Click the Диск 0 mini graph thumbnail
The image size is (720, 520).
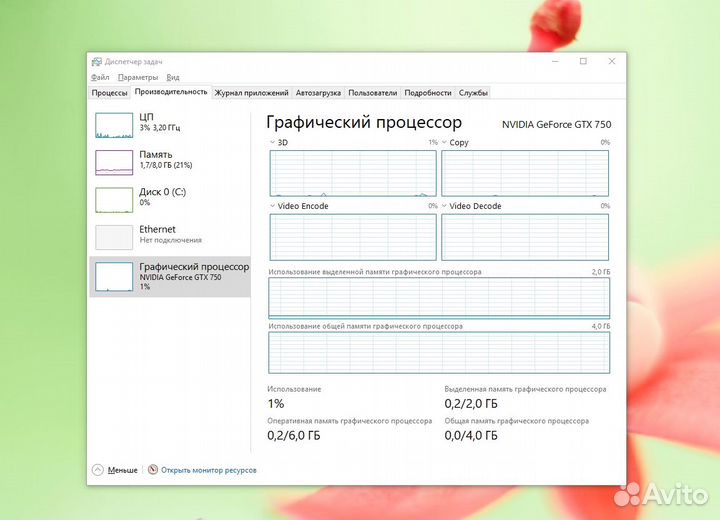coord(114,200)
